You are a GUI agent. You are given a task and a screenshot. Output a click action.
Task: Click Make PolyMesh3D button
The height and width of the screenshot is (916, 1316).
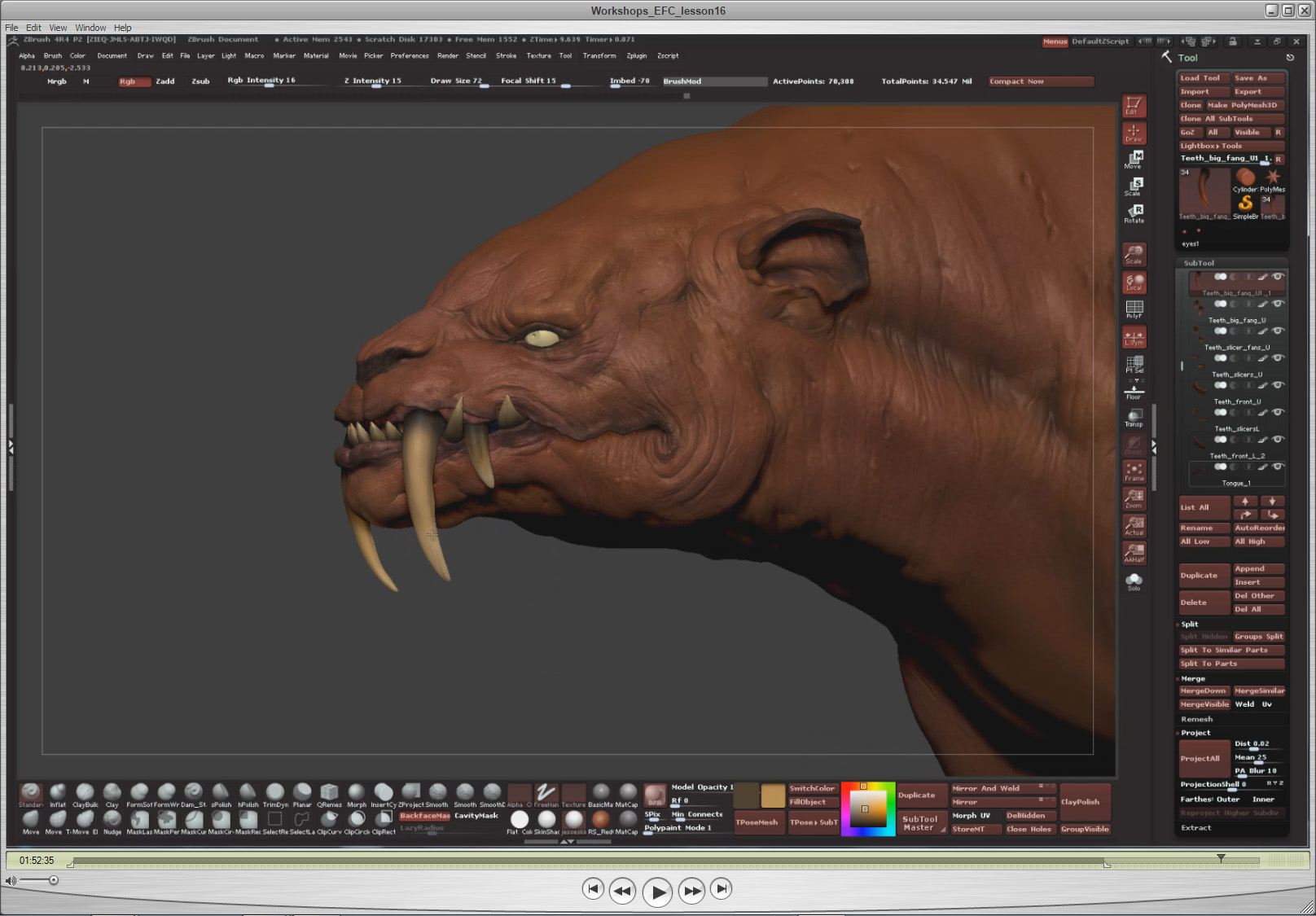(1245, 105)
